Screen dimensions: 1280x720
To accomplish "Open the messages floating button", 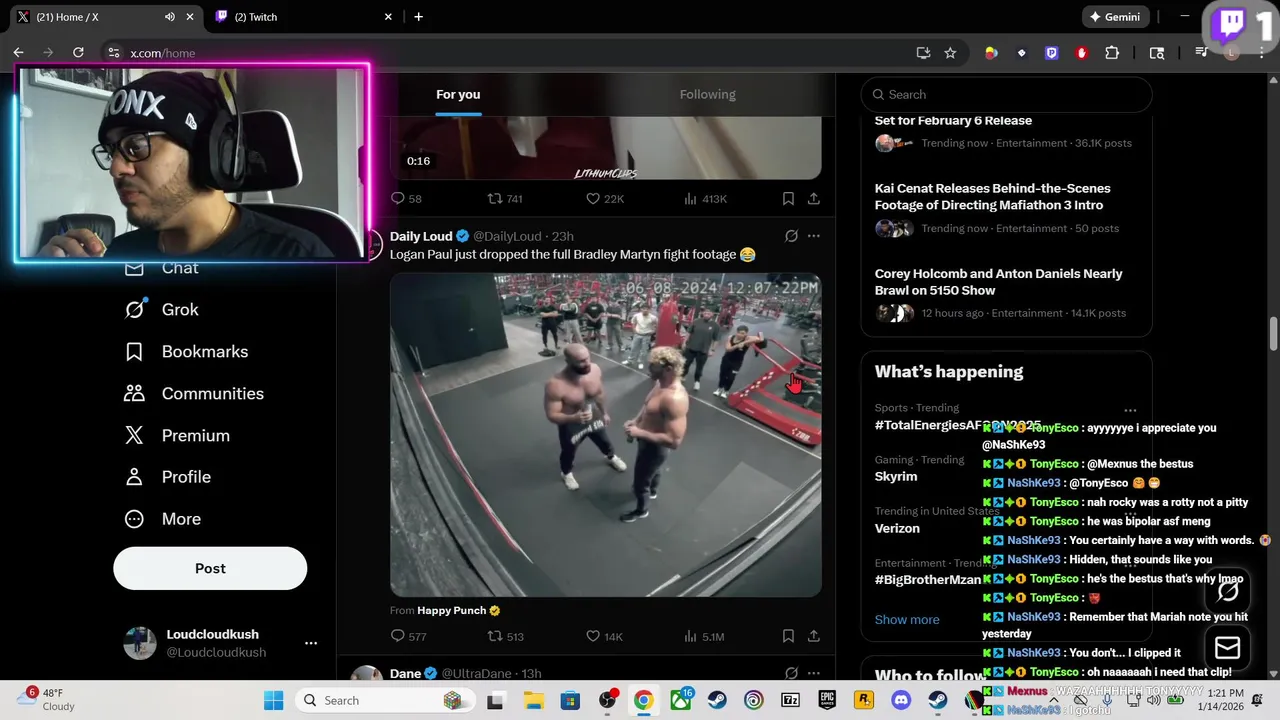I will coord(1228,648).
